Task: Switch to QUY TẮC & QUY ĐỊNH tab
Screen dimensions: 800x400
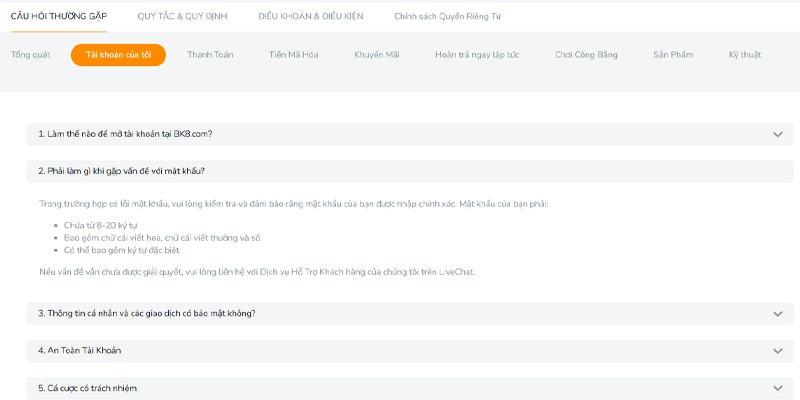Action: click(182, 16)
